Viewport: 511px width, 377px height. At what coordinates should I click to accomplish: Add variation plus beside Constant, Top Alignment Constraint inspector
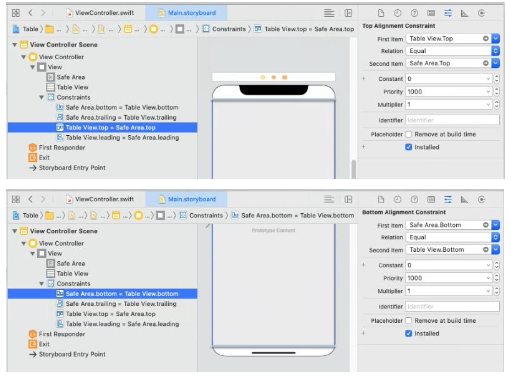coord(364,79)
